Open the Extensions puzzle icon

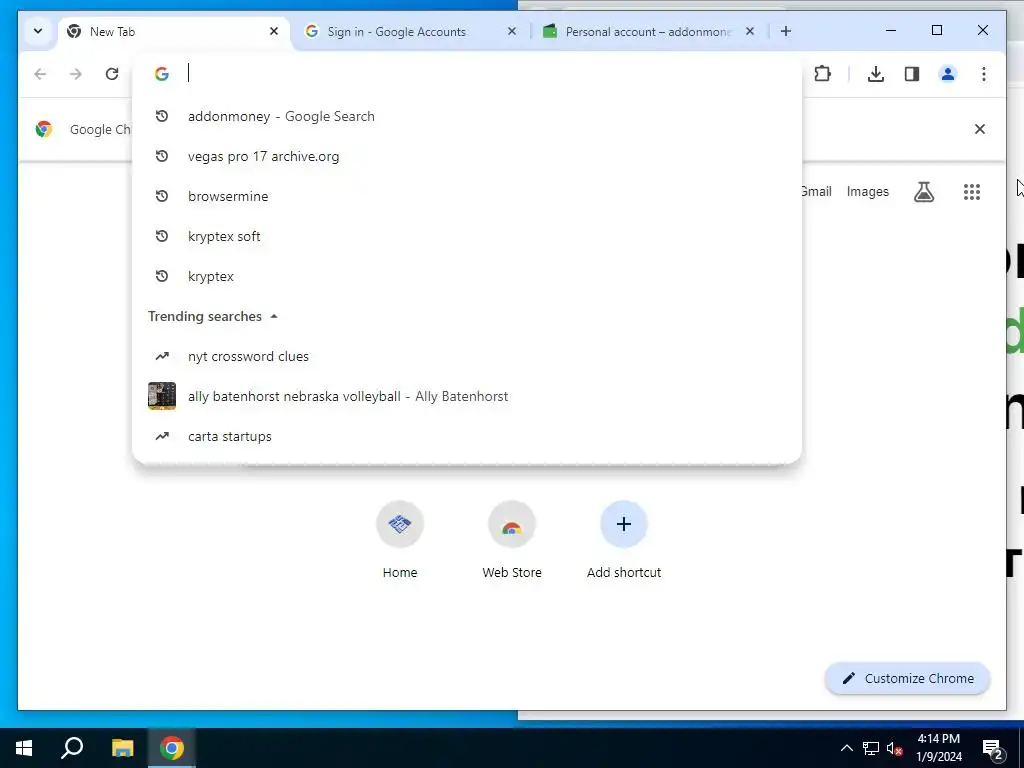(x=823, y=74)
